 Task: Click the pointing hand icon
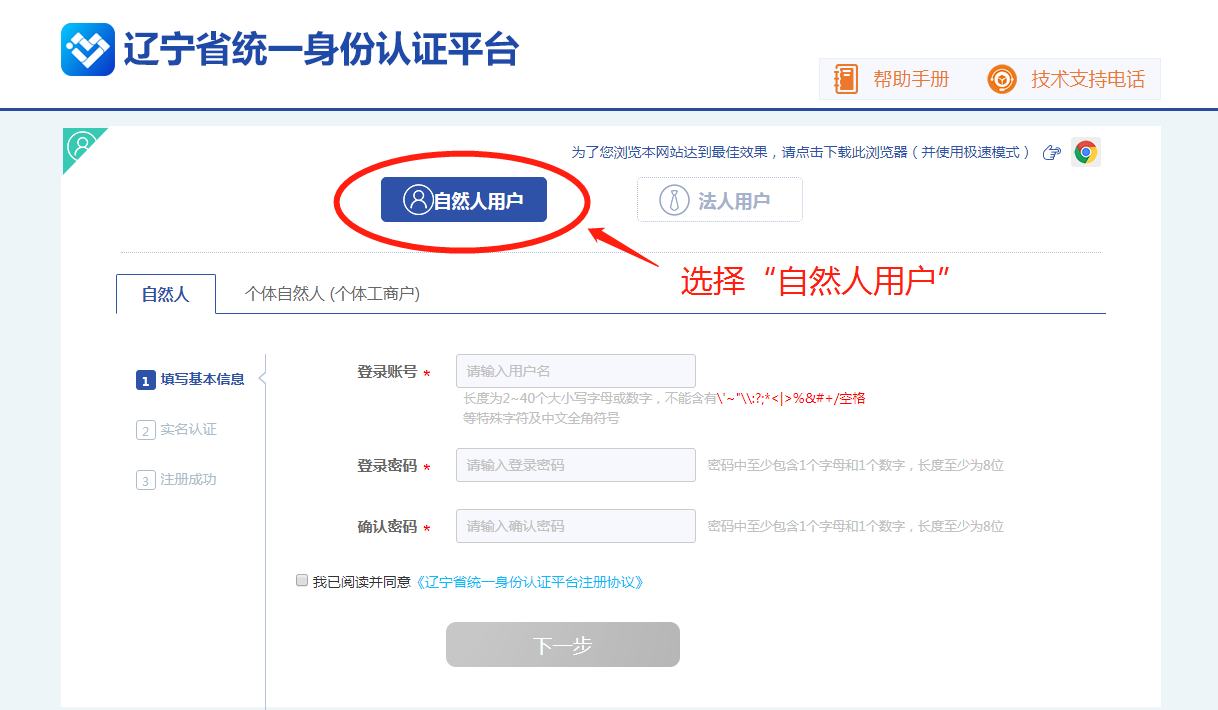[x=1051, y=152]
